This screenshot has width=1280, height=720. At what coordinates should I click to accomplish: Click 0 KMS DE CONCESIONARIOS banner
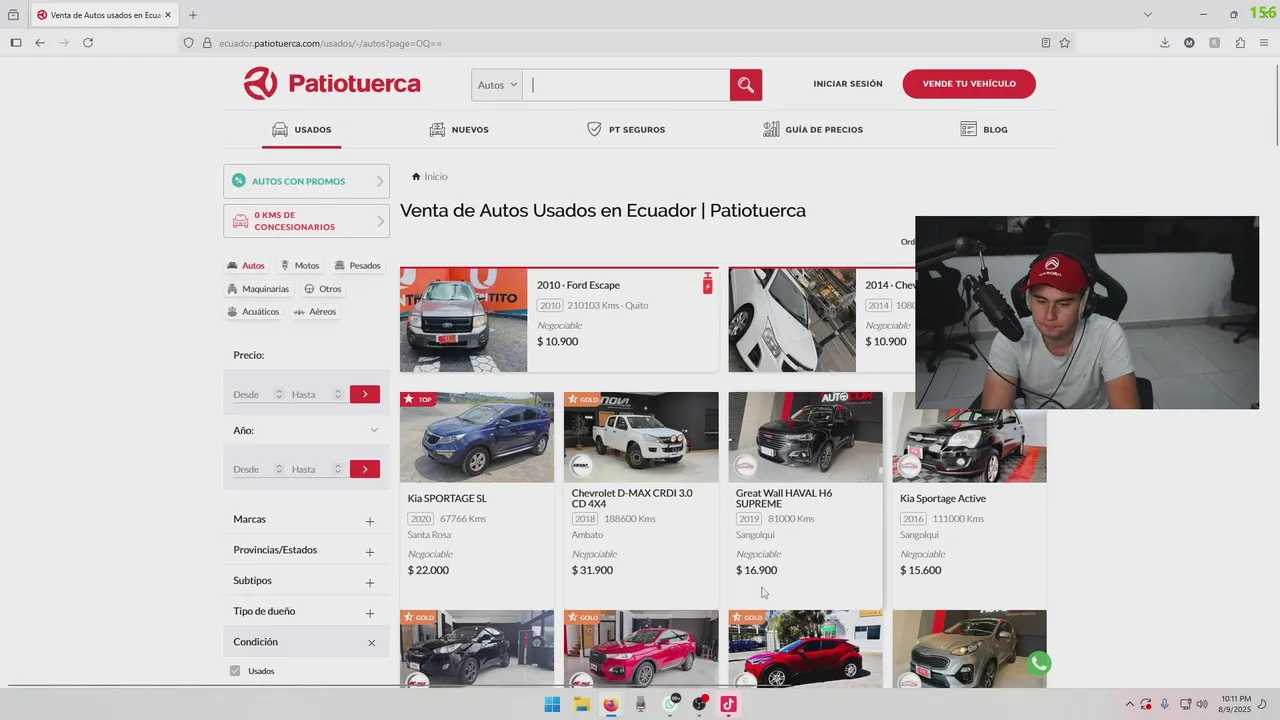(306, 221)
